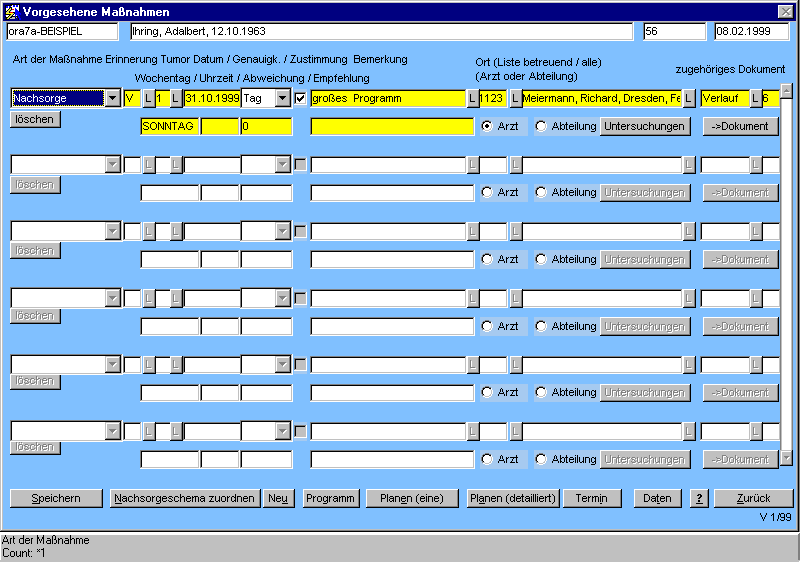Screen dimensions: 800x562
Task: Go back with the Zurück button
Action: (754, 498)
